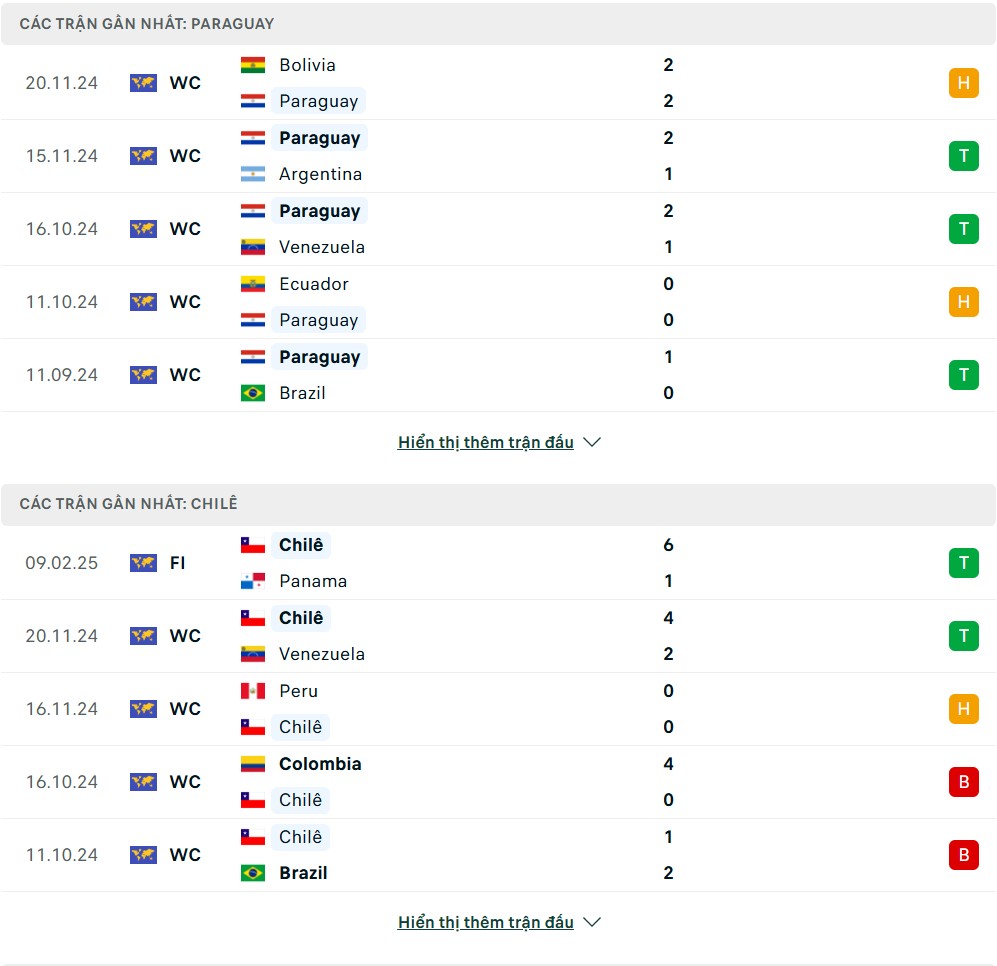Click the Panama flag icon
This screenshot has height=966, width=997.
pos(252,581)
